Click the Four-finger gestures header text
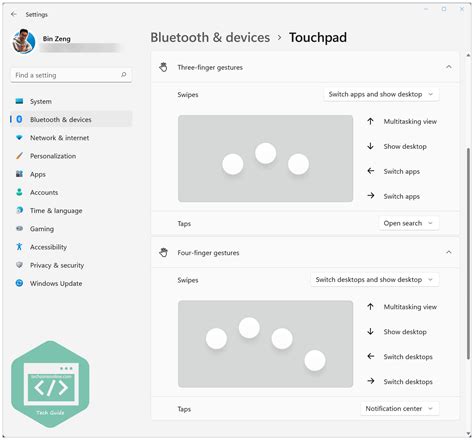 click(208, 253)
